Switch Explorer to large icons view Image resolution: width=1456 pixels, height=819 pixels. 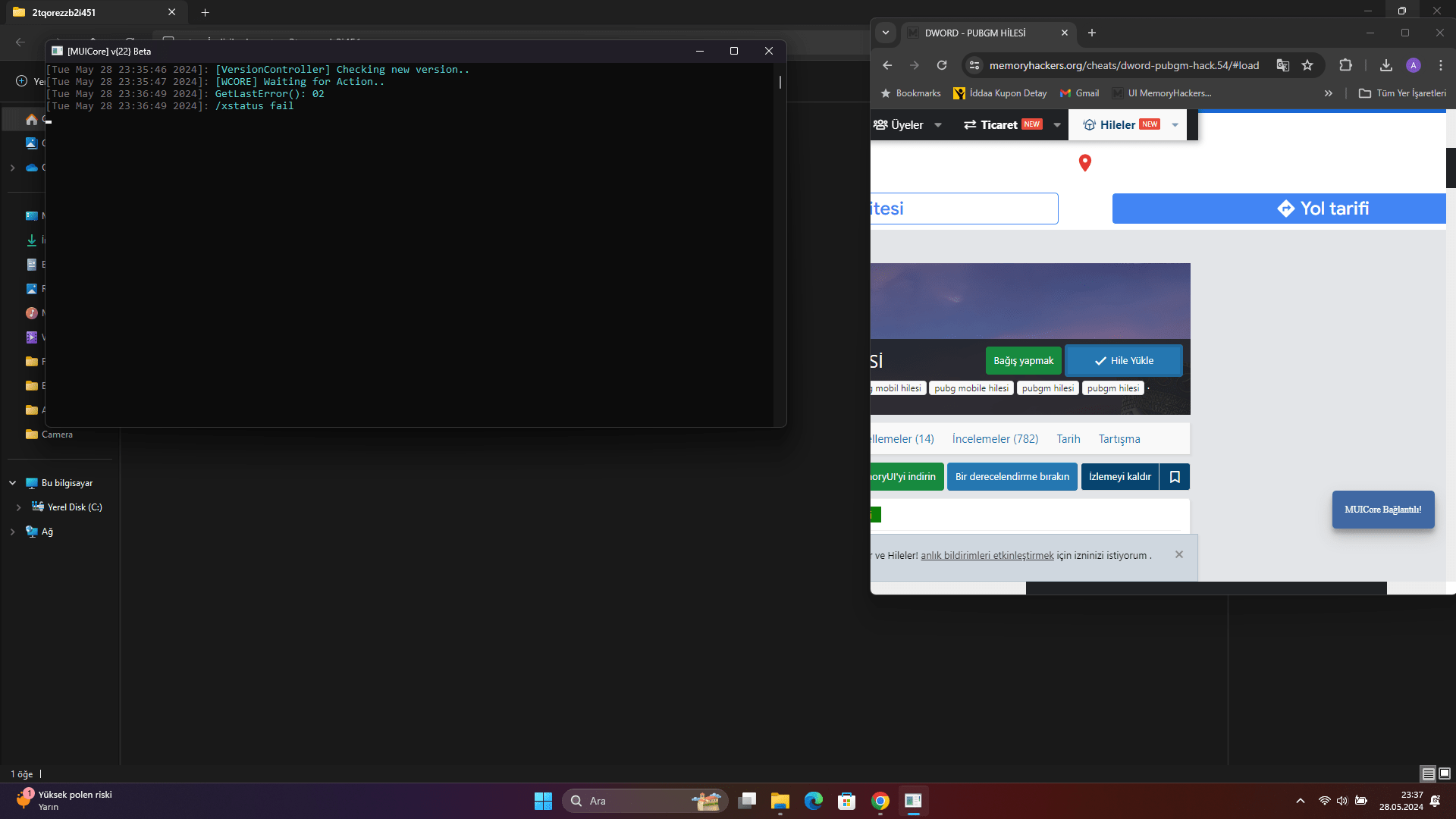click(x=1445, y=773)
